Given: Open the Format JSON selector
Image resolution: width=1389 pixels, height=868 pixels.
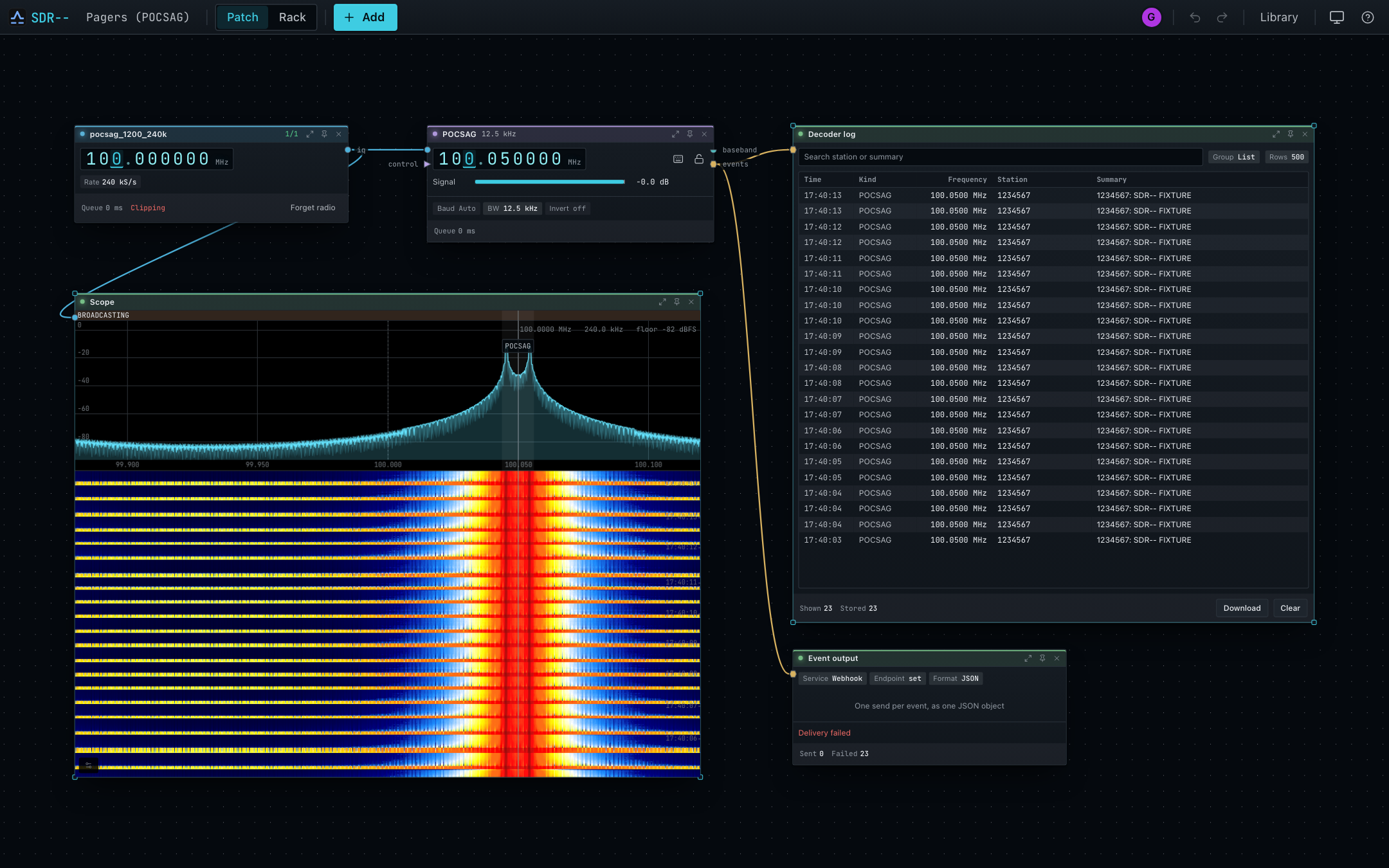Looking at the screenshot, I should (956, 678).
